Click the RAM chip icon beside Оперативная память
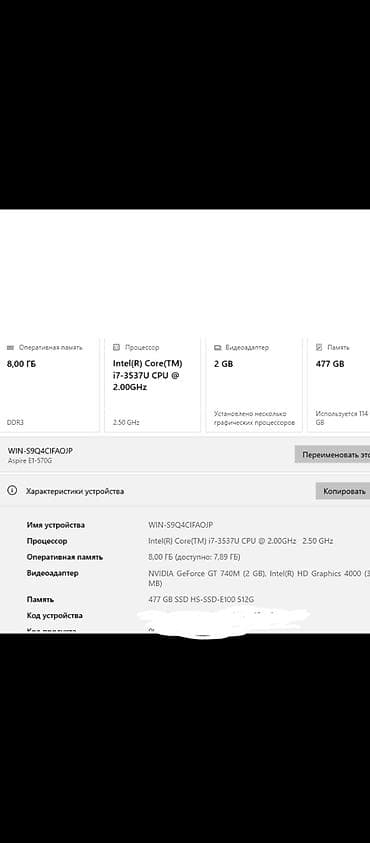Image resolution: width=370 pixels, height=843 pixels. tap(10, 347)
